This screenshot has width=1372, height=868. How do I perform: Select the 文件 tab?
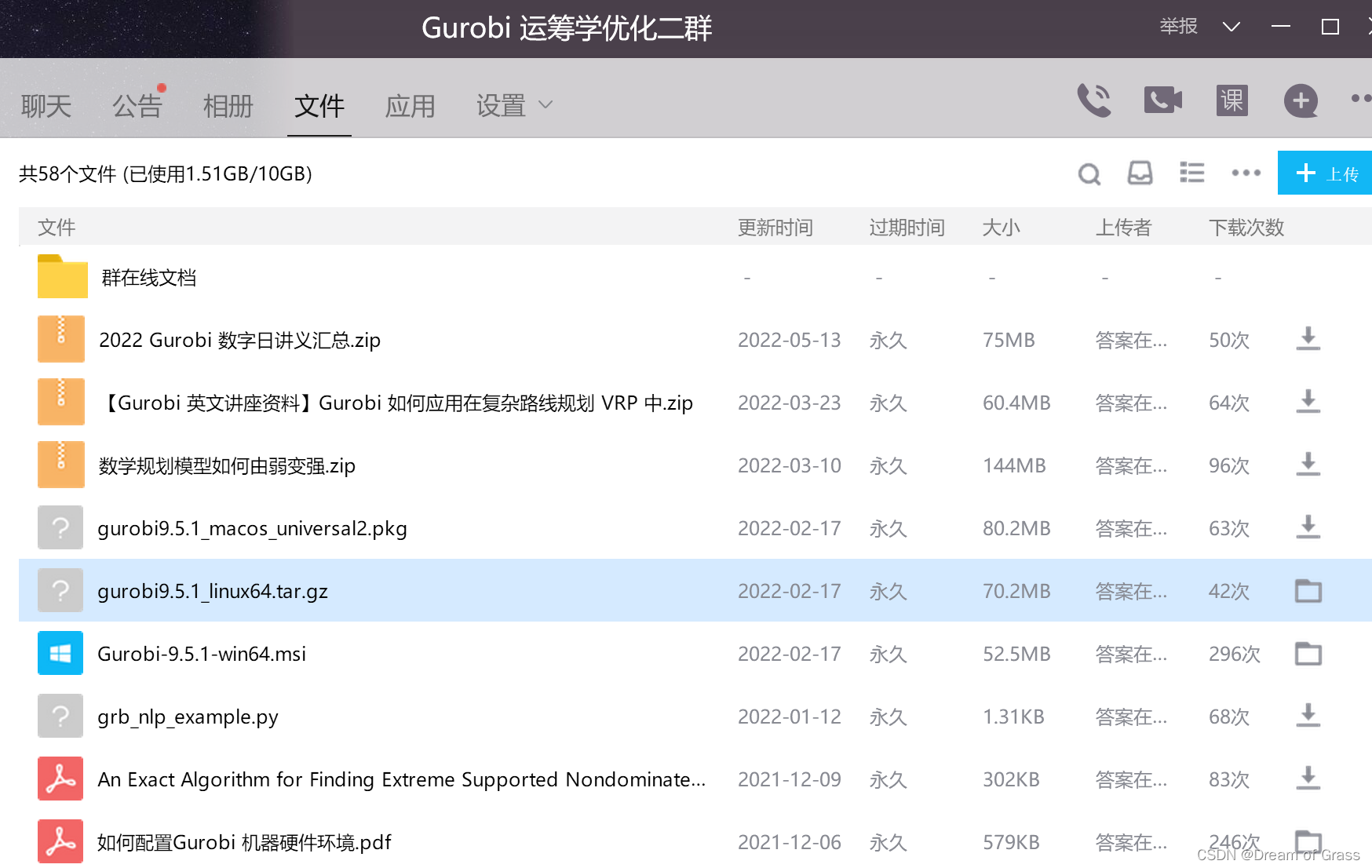319,106
